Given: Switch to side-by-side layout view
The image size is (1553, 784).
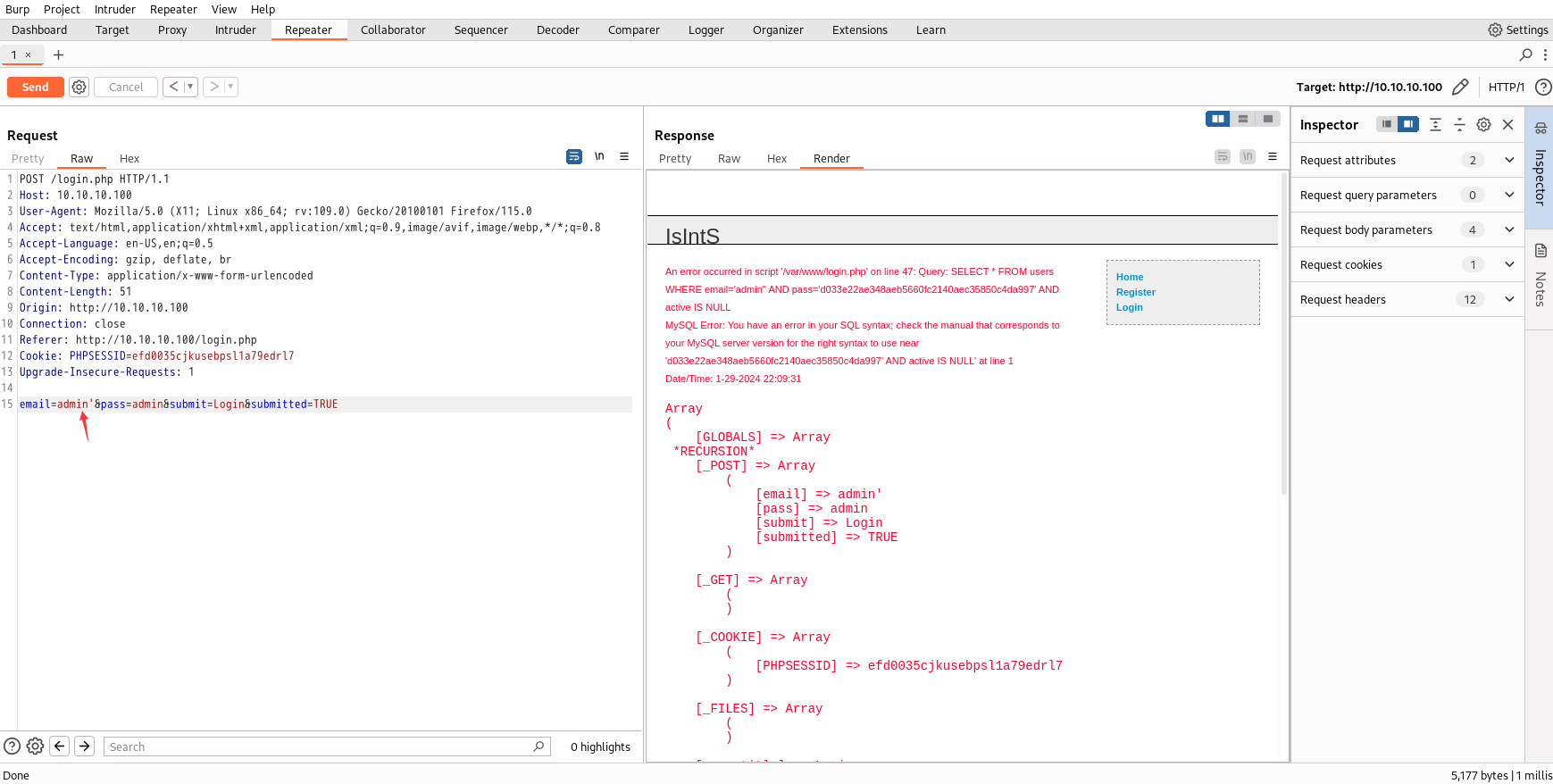Looking at the screenshot, I should coord(1218,119).
